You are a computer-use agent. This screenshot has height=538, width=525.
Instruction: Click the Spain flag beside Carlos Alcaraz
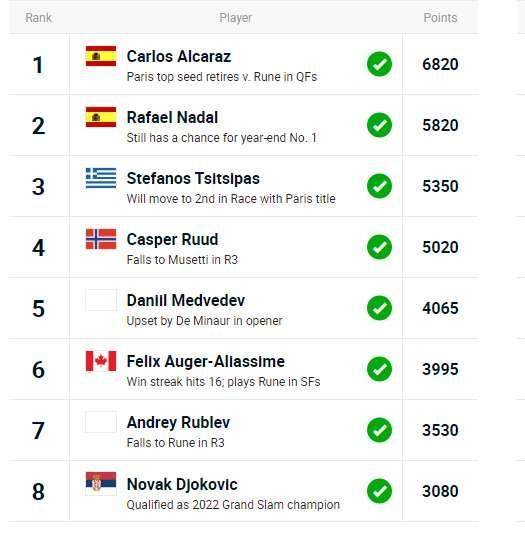pos(101,56)
